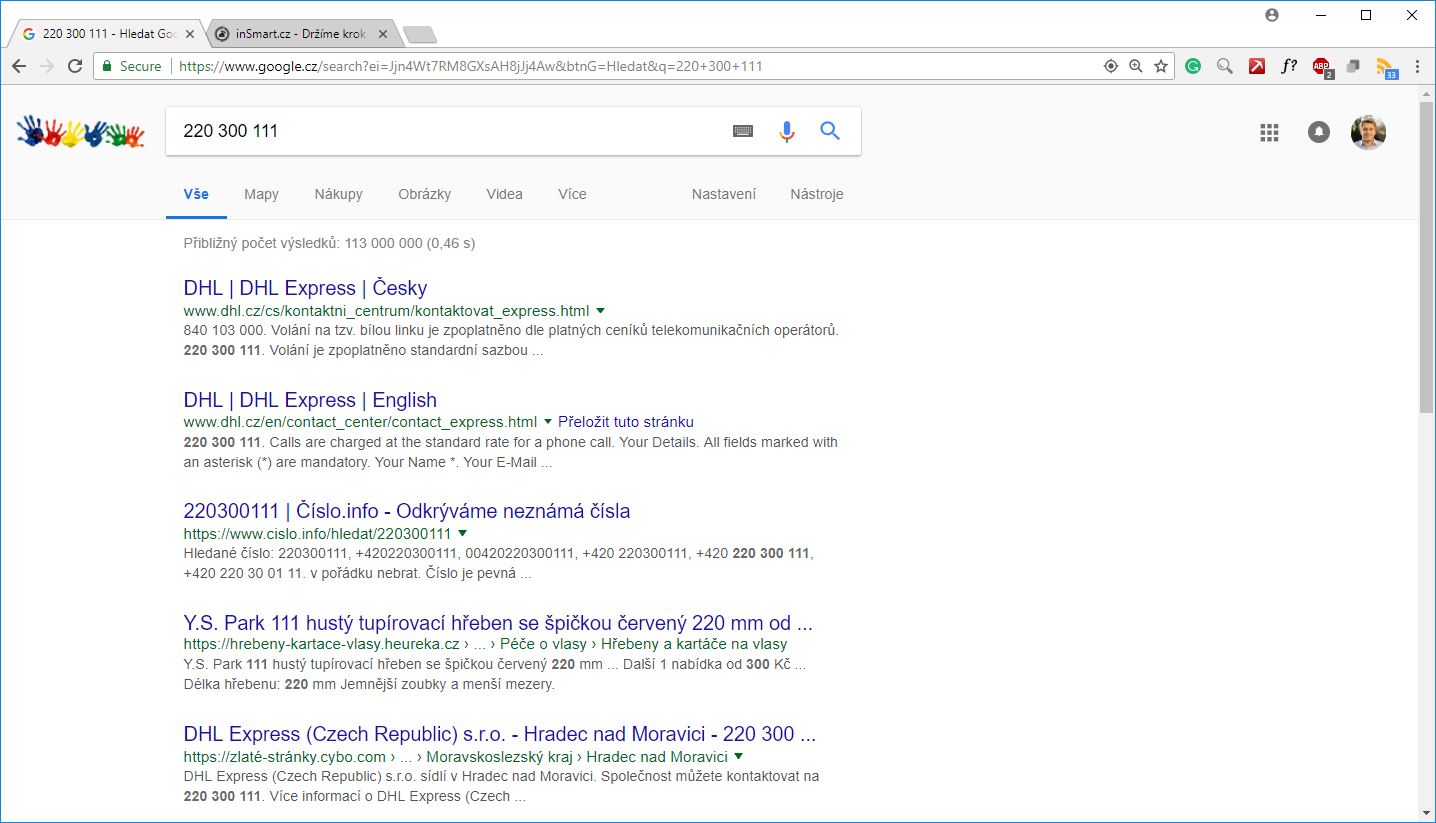Click the red arrow extension icon

(1257, 66)
